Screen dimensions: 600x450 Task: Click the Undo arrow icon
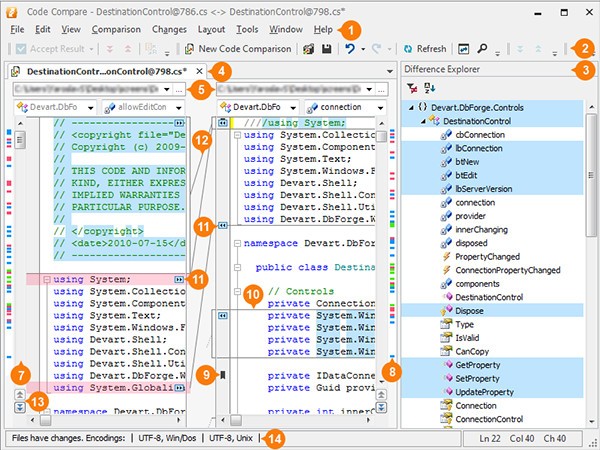[350, 48]
